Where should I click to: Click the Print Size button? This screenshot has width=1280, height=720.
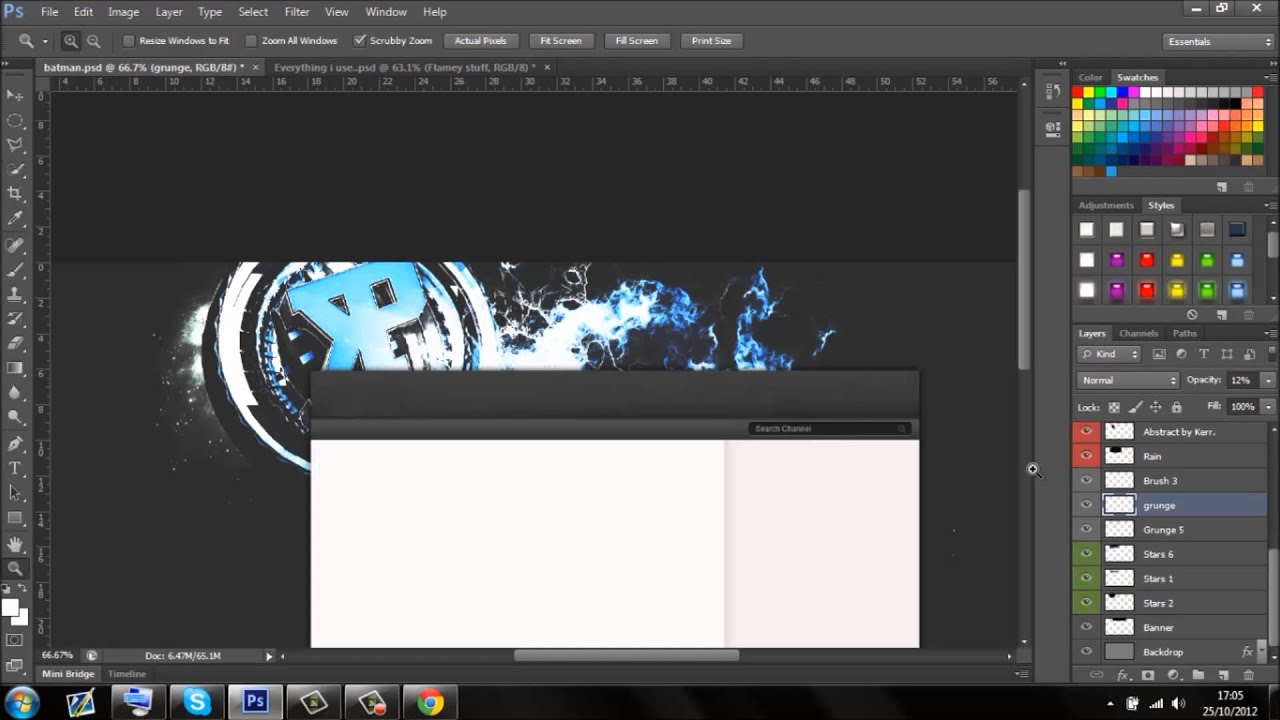click(x=711, y=41)
